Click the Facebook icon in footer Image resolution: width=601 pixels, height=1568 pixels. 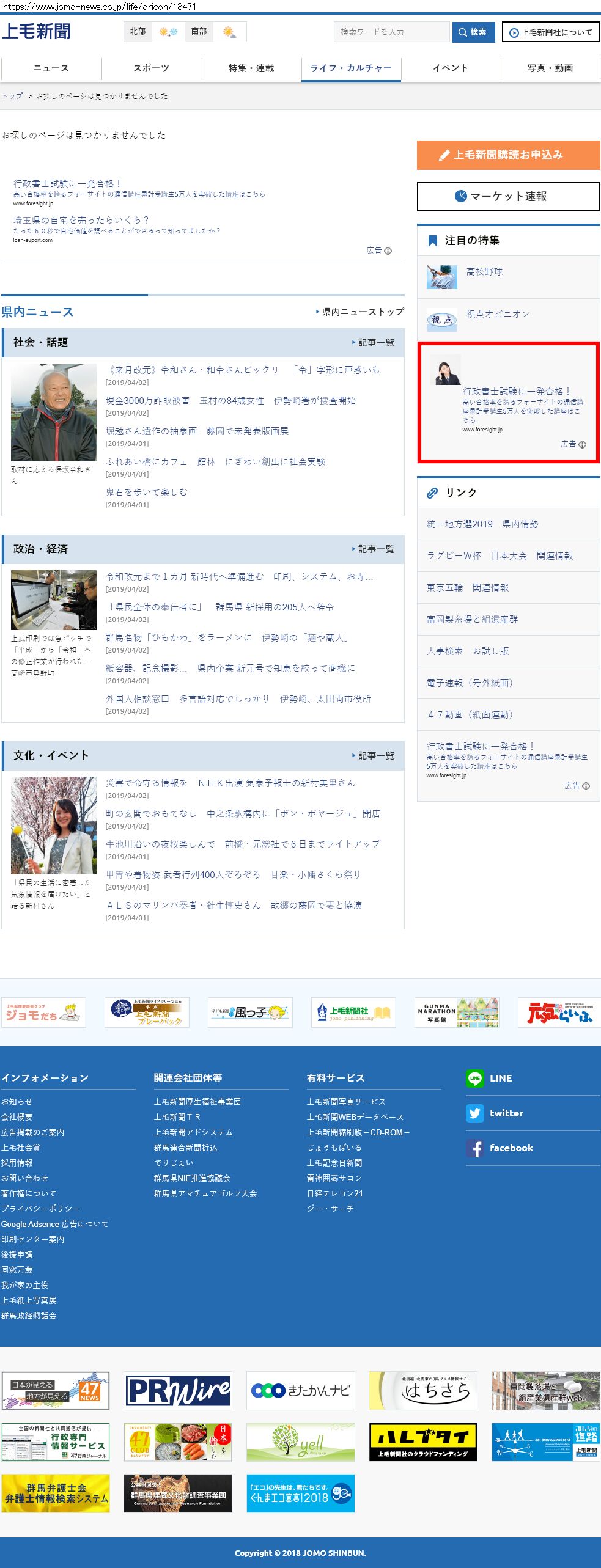point(474,1148)
